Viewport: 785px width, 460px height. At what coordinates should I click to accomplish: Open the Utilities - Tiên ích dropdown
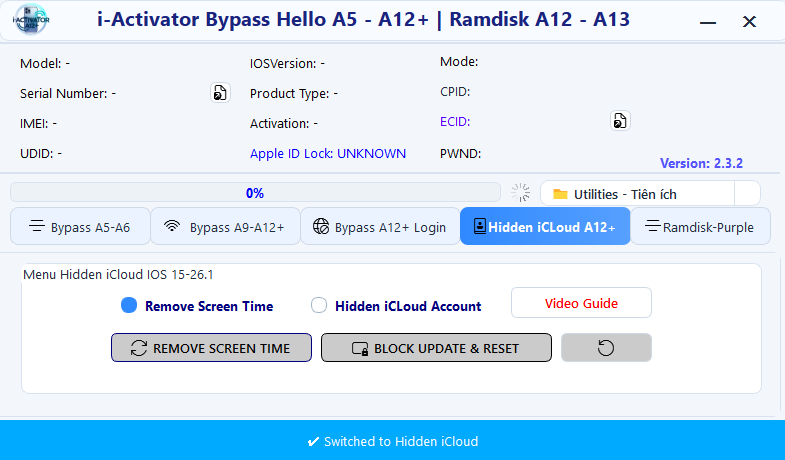pos(650,193)
